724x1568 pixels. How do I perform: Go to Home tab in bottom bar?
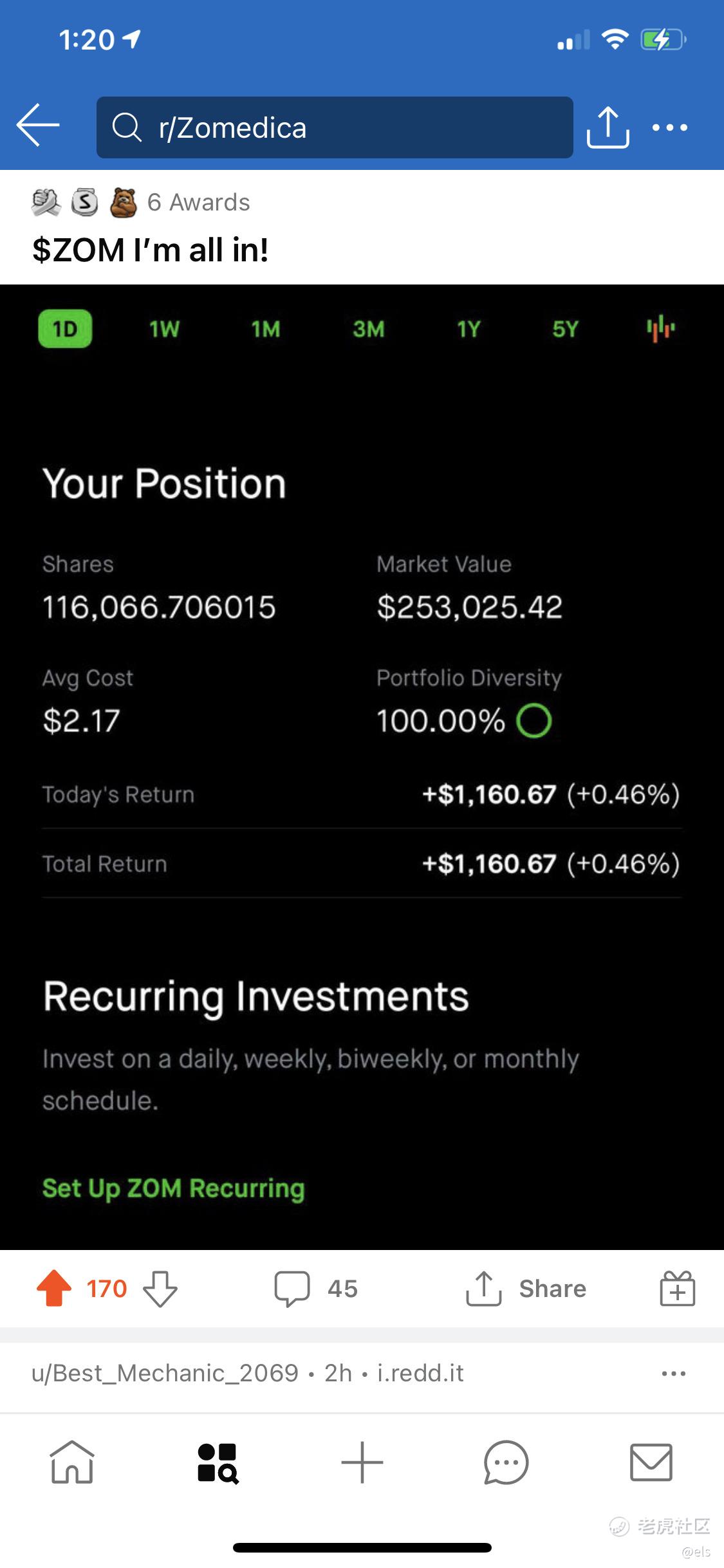coord(72,1462)
